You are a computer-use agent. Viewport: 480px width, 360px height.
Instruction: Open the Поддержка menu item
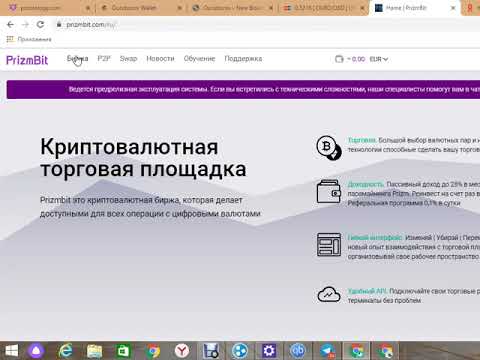tap(243, 59)
